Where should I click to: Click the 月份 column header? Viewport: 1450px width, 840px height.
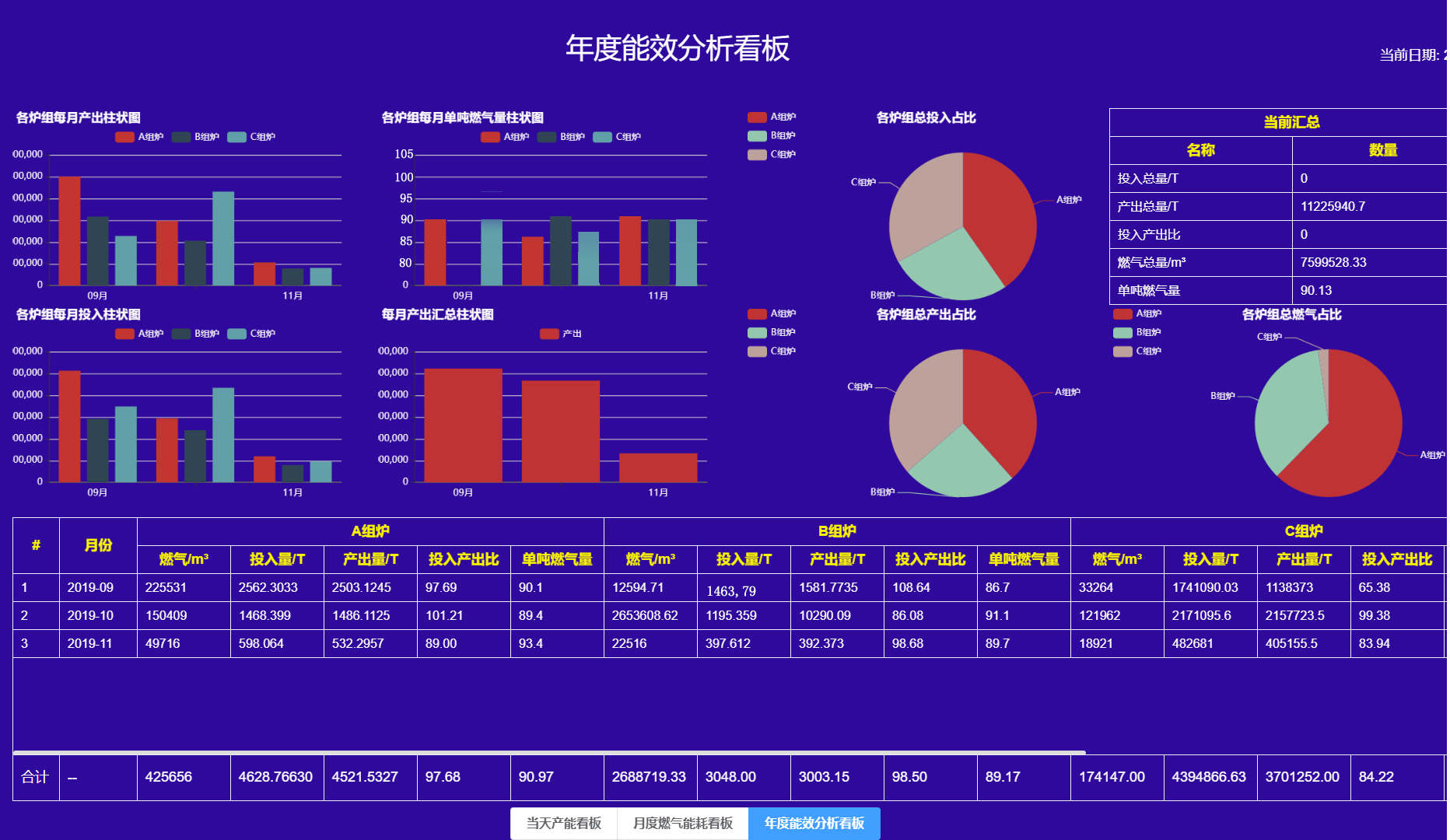(98, 545)
